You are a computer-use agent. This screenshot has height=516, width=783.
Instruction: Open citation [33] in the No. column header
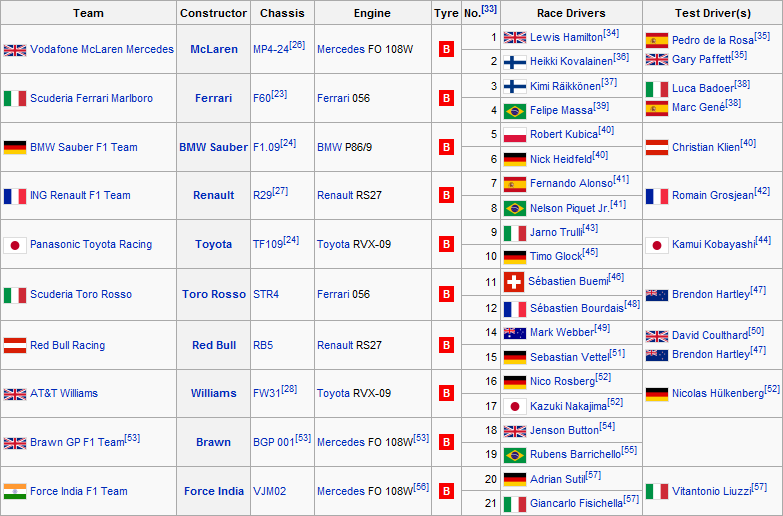click(x=489, y=9)
